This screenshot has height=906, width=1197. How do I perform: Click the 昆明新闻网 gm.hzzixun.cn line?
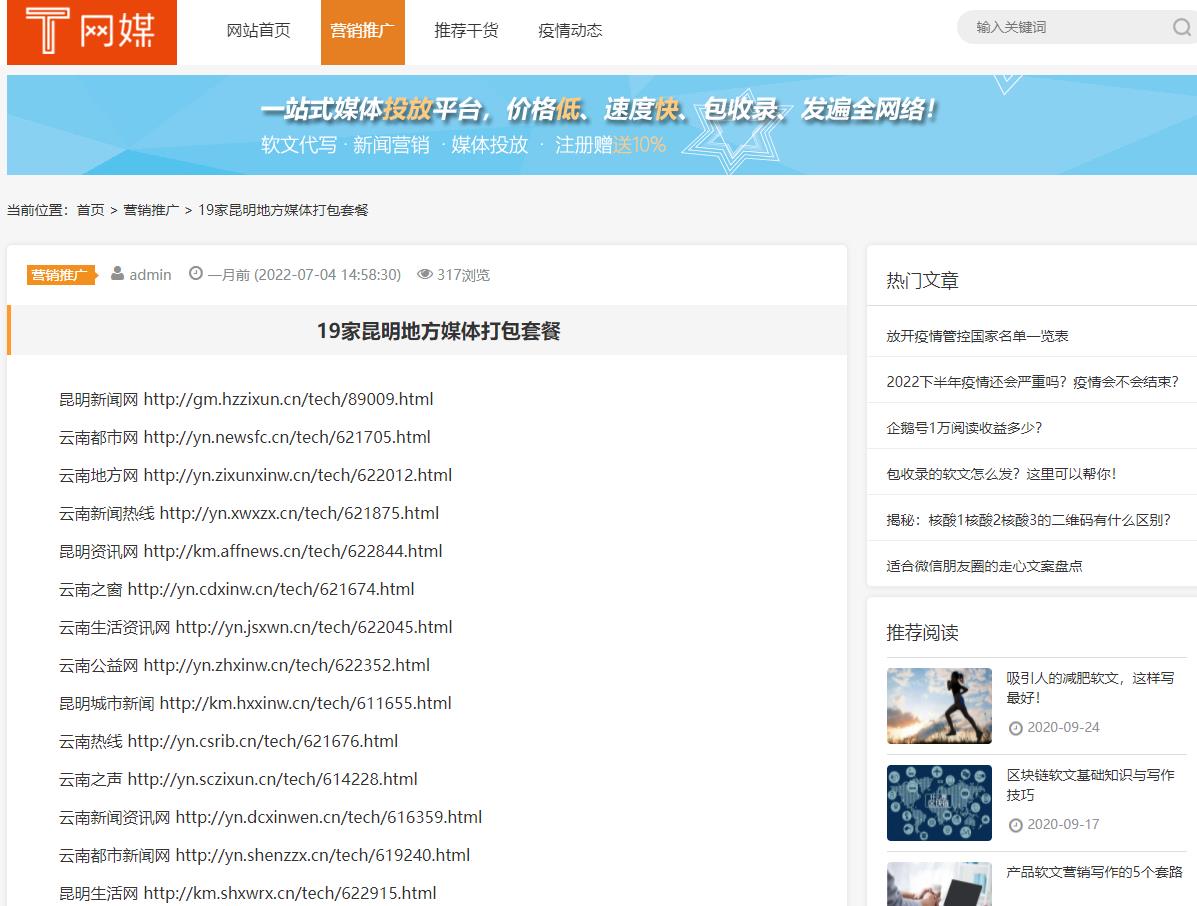click(246, 399)
